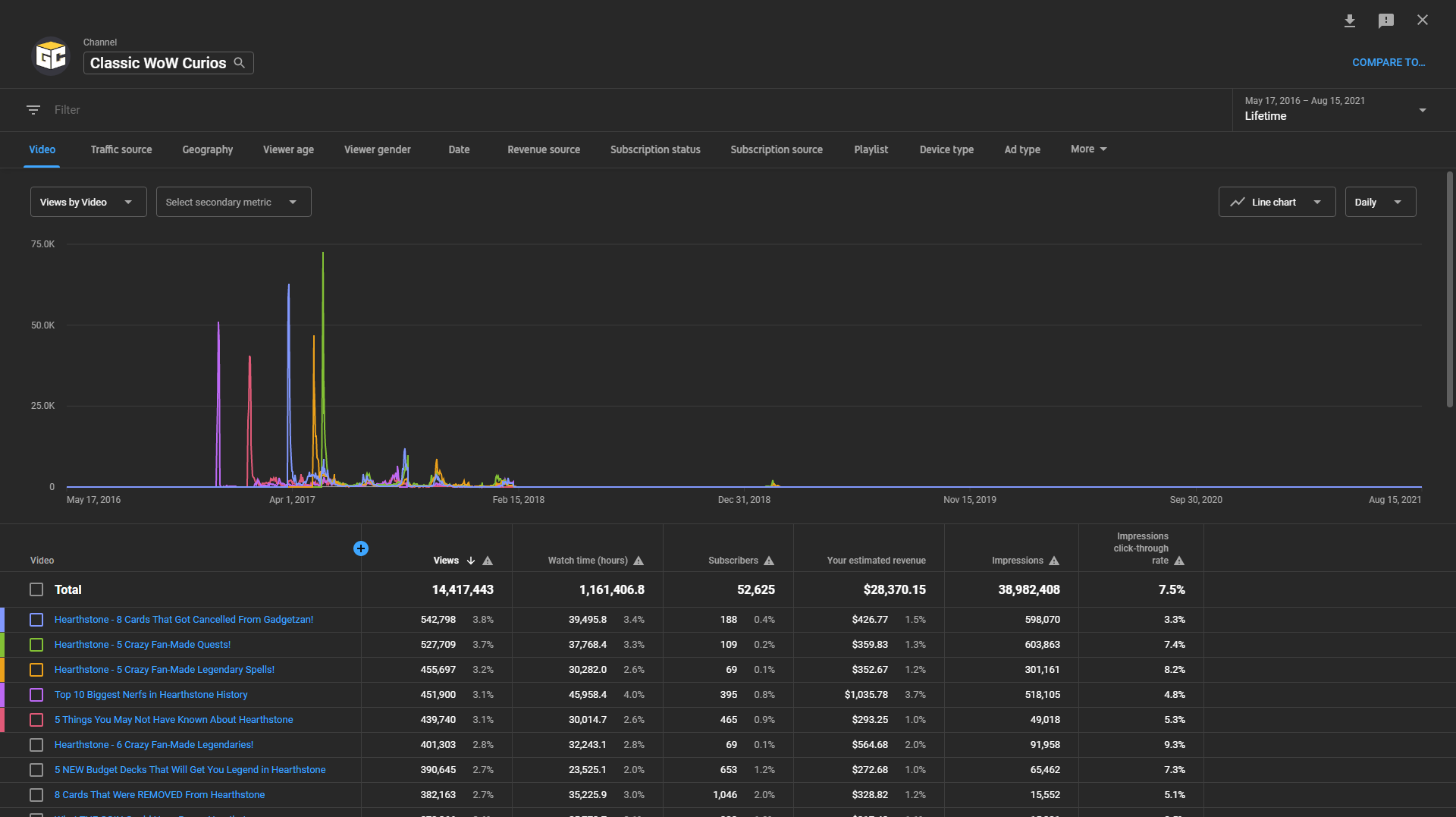
Task: Click the download report icon
Action: click(1350, 20)
